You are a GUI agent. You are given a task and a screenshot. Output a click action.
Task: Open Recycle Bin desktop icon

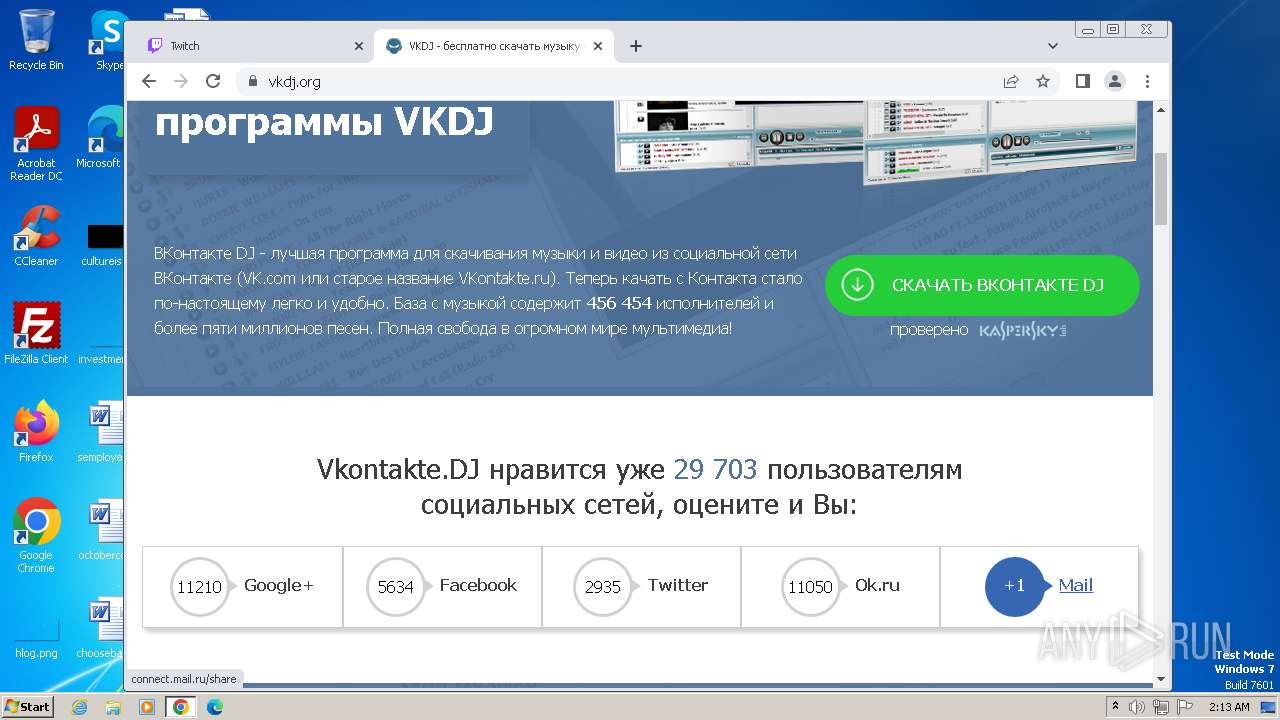pos(36,40)
